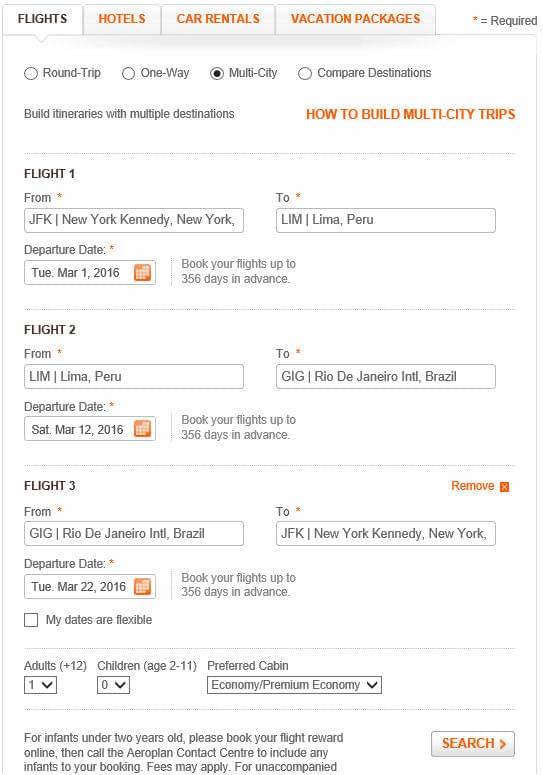Open calendar icon for Flight 2 departure date
This screenshot has width=543, height=775.
click(x=142, y=429)
